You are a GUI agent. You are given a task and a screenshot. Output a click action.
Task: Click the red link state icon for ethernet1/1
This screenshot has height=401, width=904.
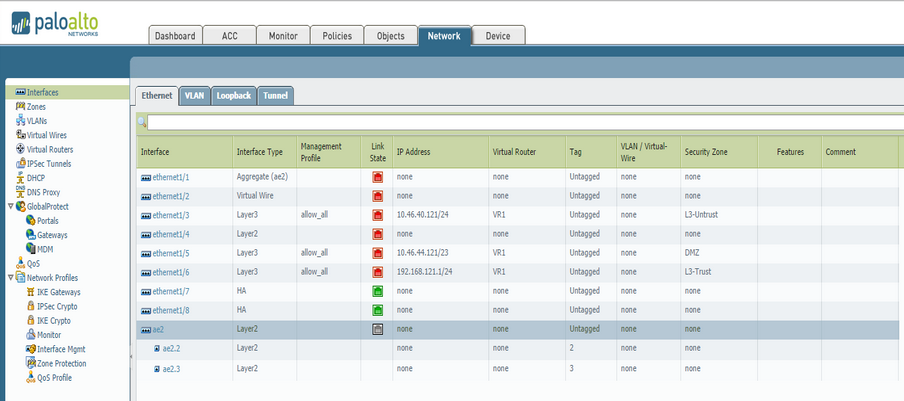click(x=378, y=177)
